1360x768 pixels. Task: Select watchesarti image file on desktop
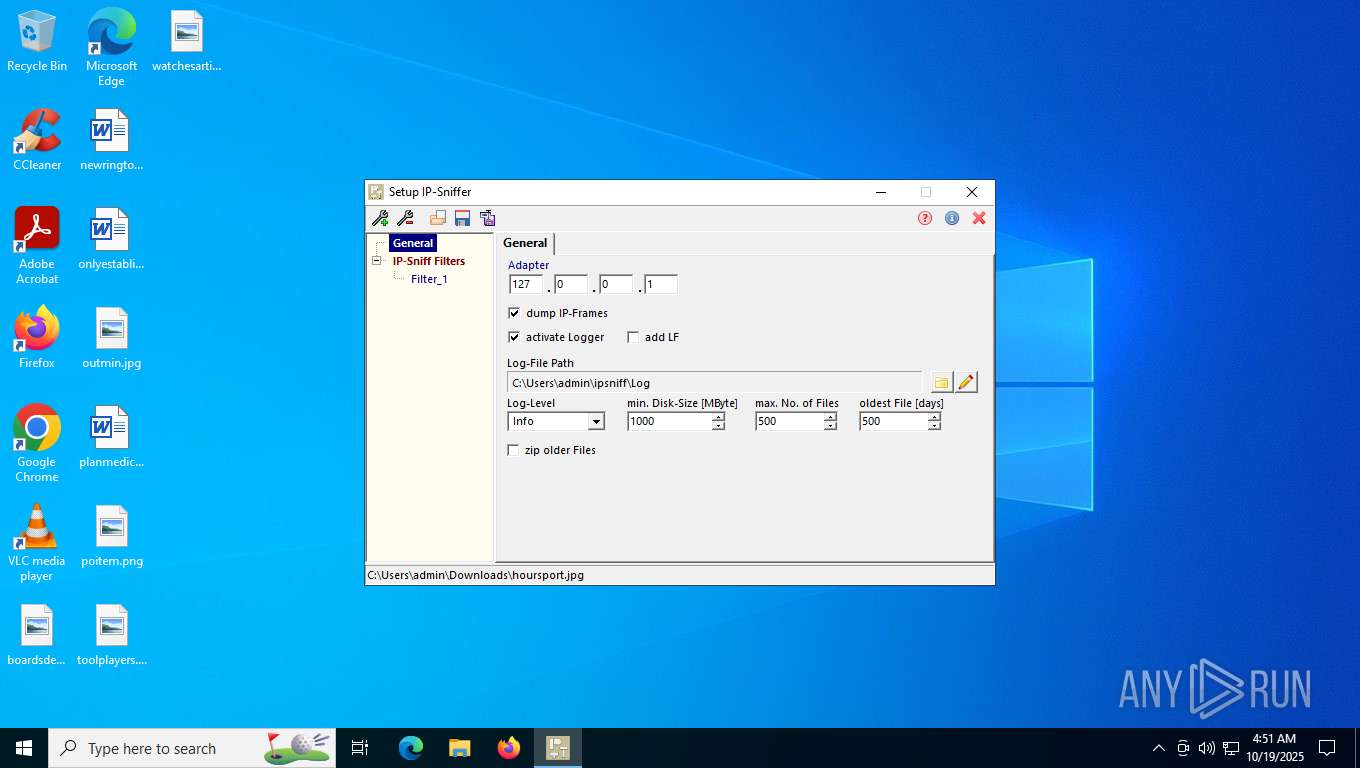coord(186,42)
